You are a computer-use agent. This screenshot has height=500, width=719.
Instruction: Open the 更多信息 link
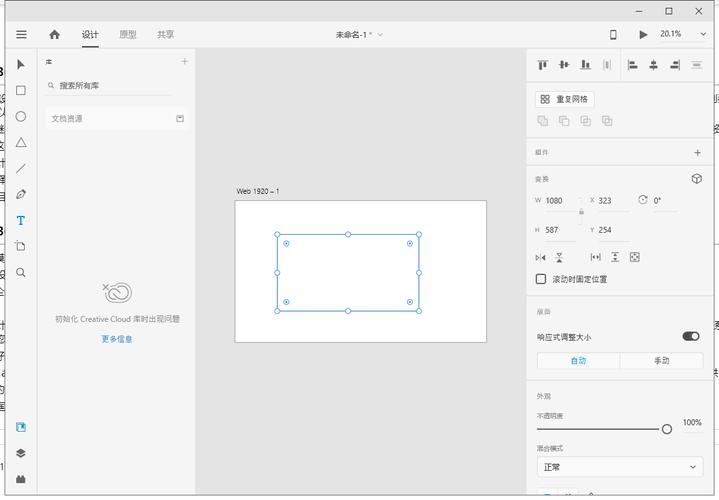pos(116,339)
